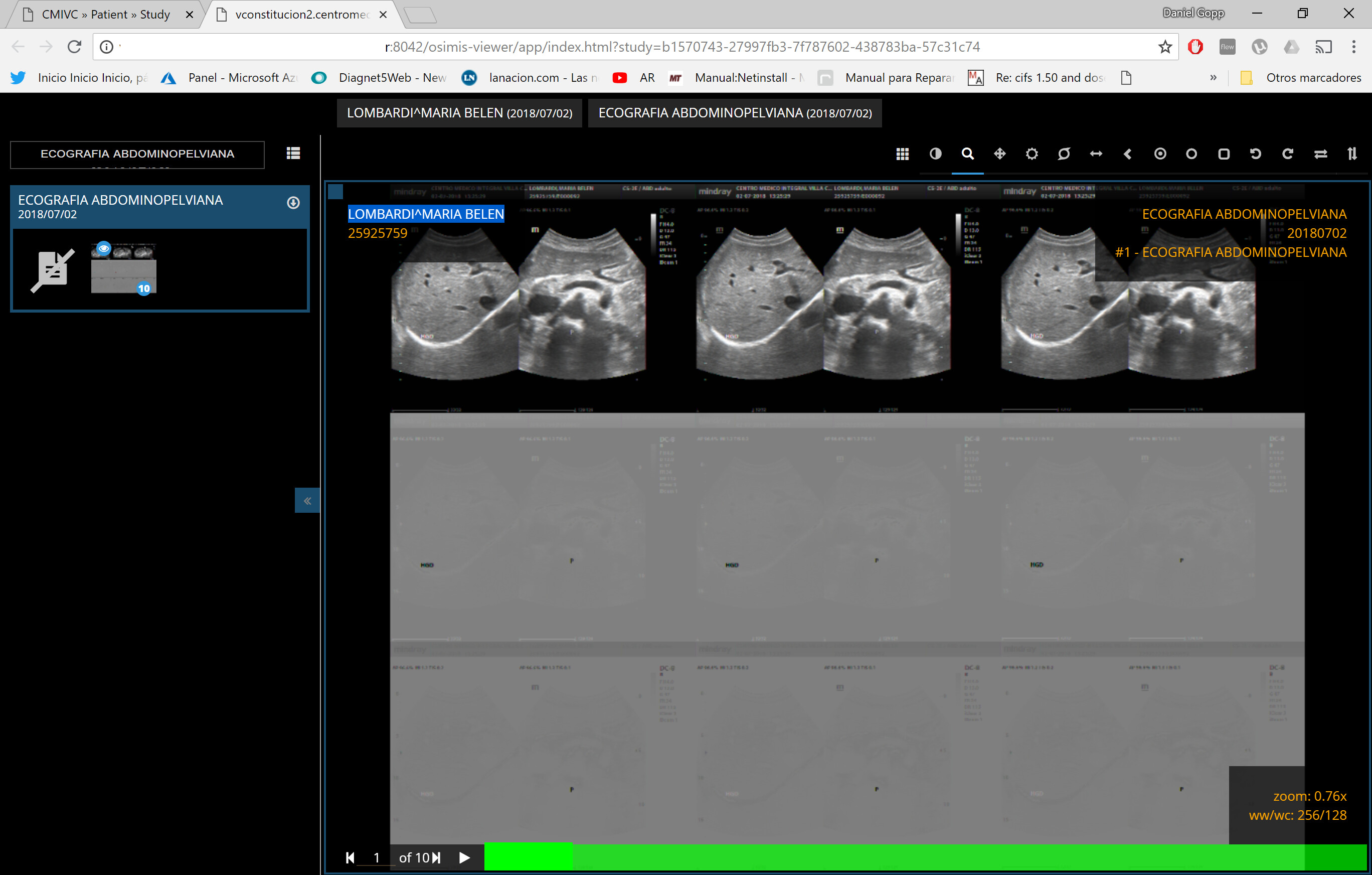1372x875 pixels.
Task: Toggle the invert colors sun icon
Action: [1032, 154]
